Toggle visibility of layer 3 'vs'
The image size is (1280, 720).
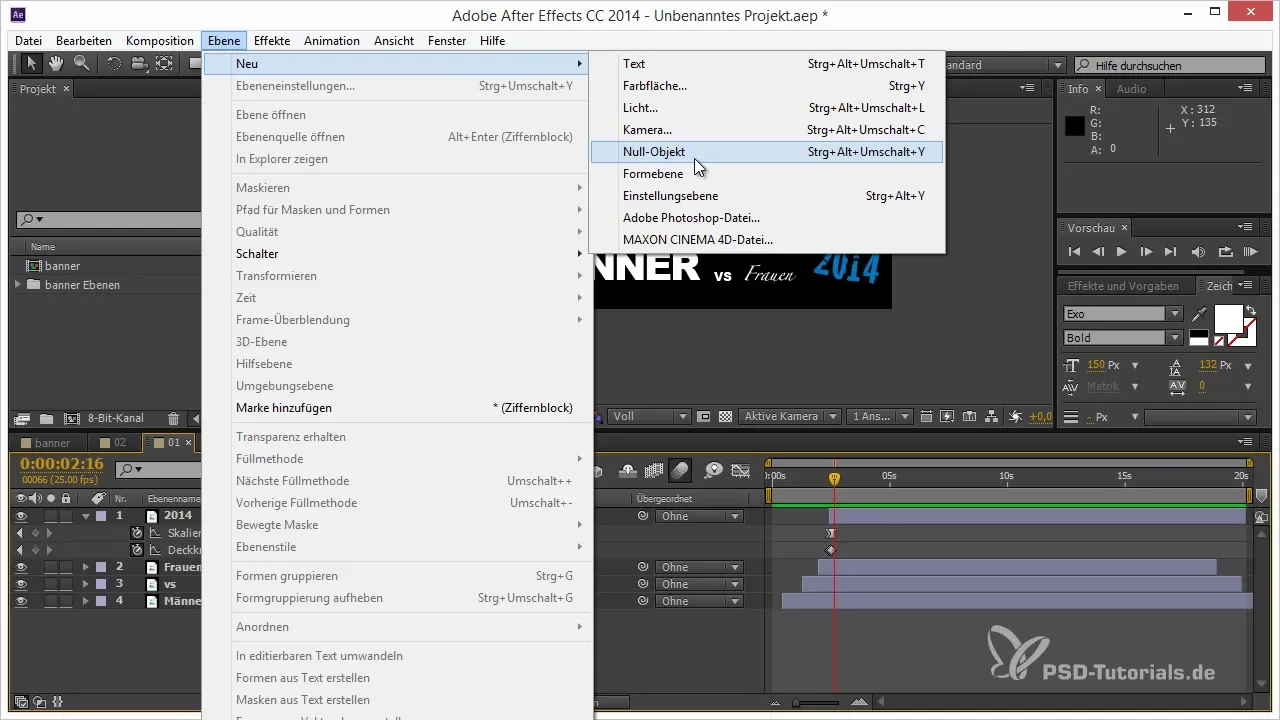21,584
